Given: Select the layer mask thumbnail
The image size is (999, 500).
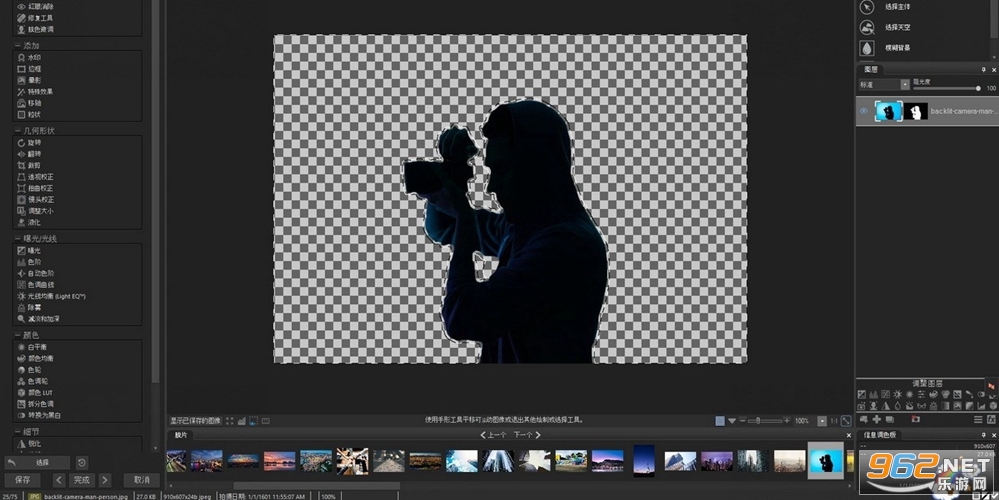Looking at the screenshot, I should tap(916, 111).
